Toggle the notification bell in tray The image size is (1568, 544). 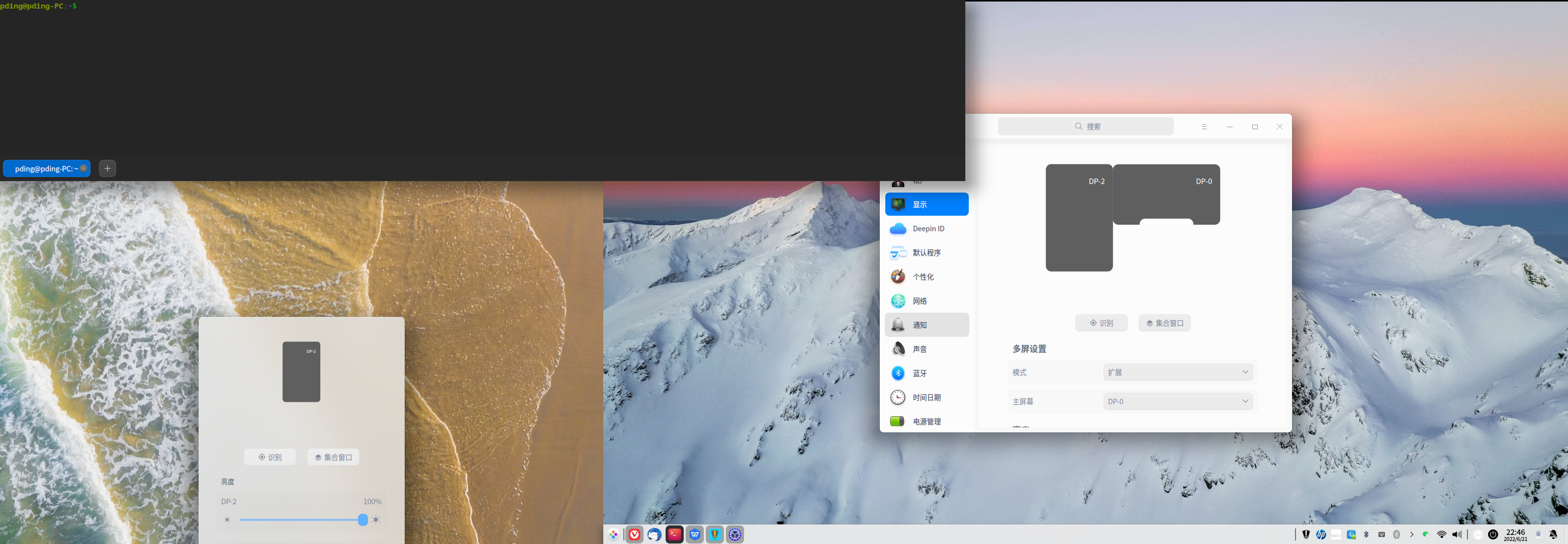1553,534
